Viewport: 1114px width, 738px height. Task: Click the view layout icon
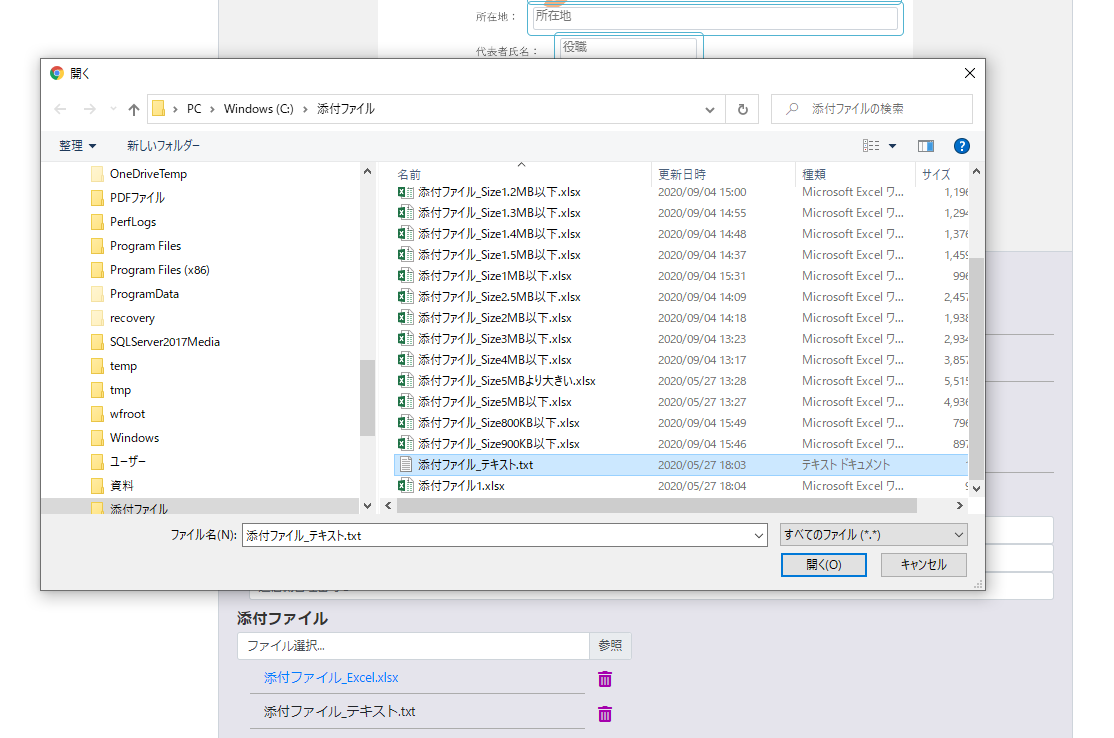coord(871,146)
